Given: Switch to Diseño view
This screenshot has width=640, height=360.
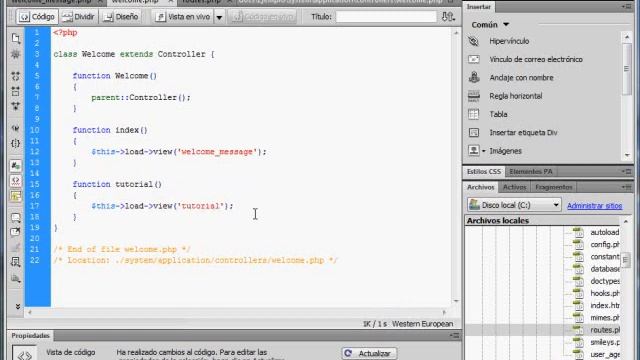Looking at the screenshot, I should coord(121,17).
